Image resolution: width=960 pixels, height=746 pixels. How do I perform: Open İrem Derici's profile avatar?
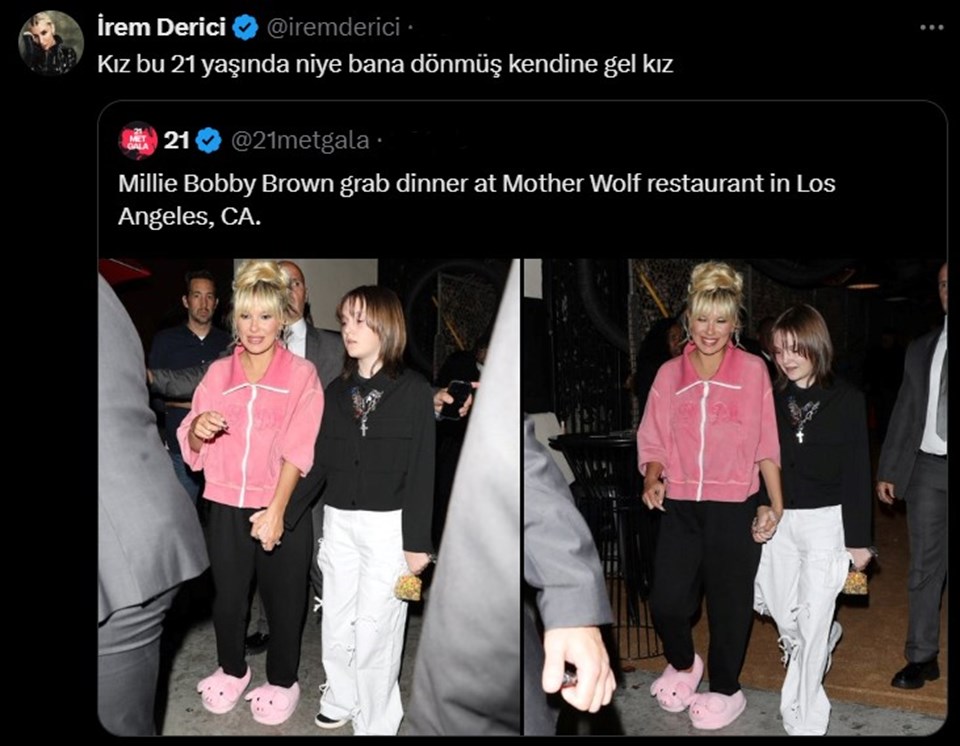point(51,42)
